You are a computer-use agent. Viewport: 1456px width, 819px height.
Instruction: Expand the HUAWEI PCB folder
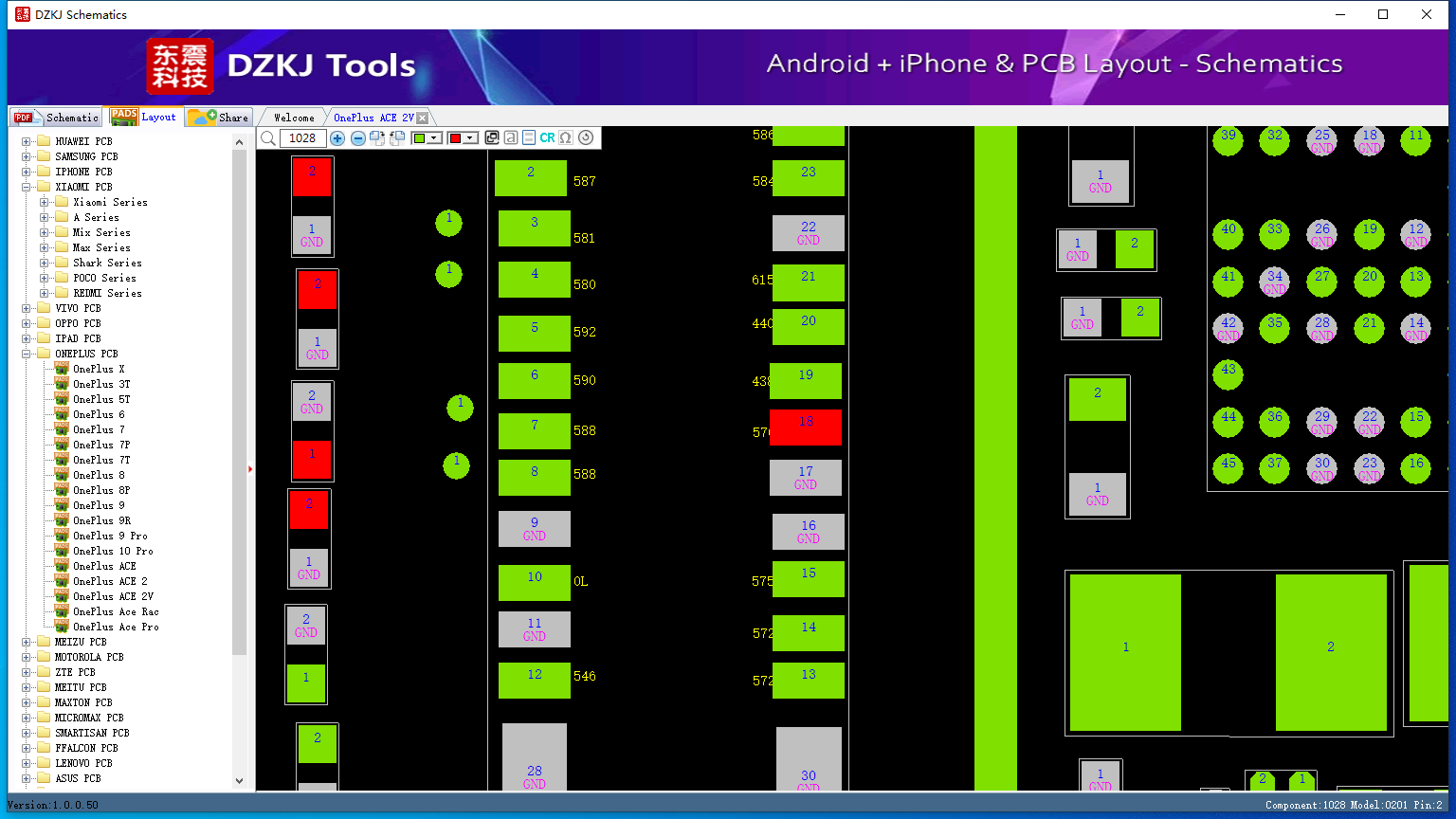(27, 141)
